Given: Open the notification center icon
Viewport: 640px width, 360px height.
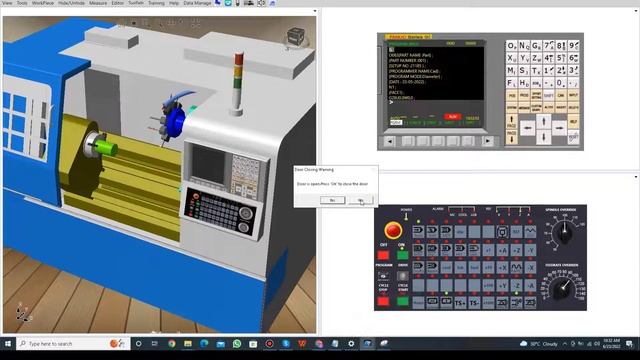Looking at the screenshot, I should (x=629, y=344).
